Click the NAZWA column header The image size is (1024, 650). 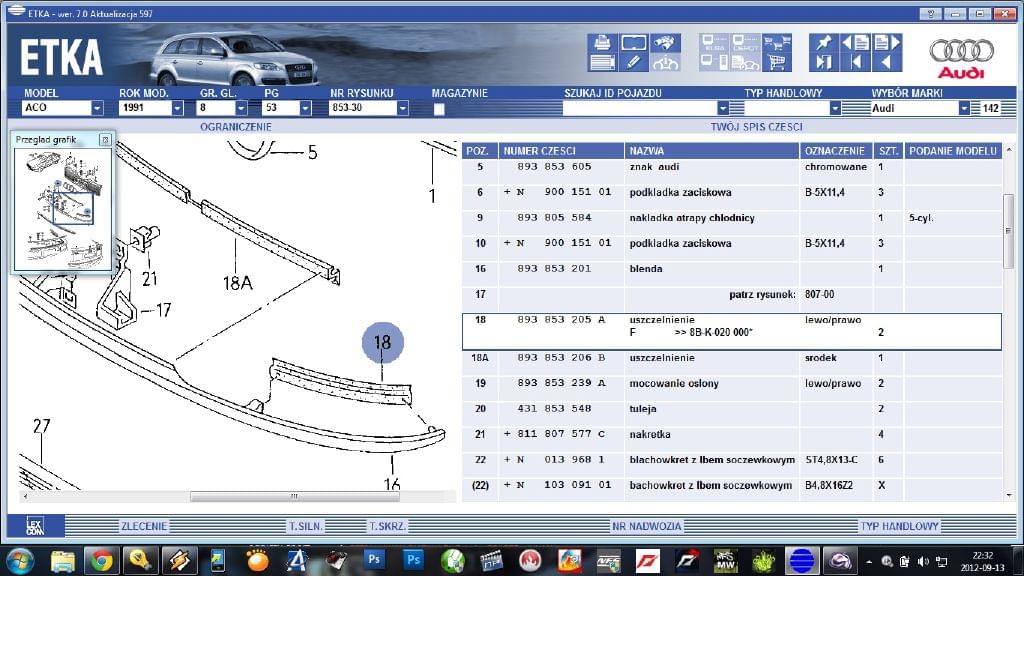pyautogui.click(x=712, y=151)
